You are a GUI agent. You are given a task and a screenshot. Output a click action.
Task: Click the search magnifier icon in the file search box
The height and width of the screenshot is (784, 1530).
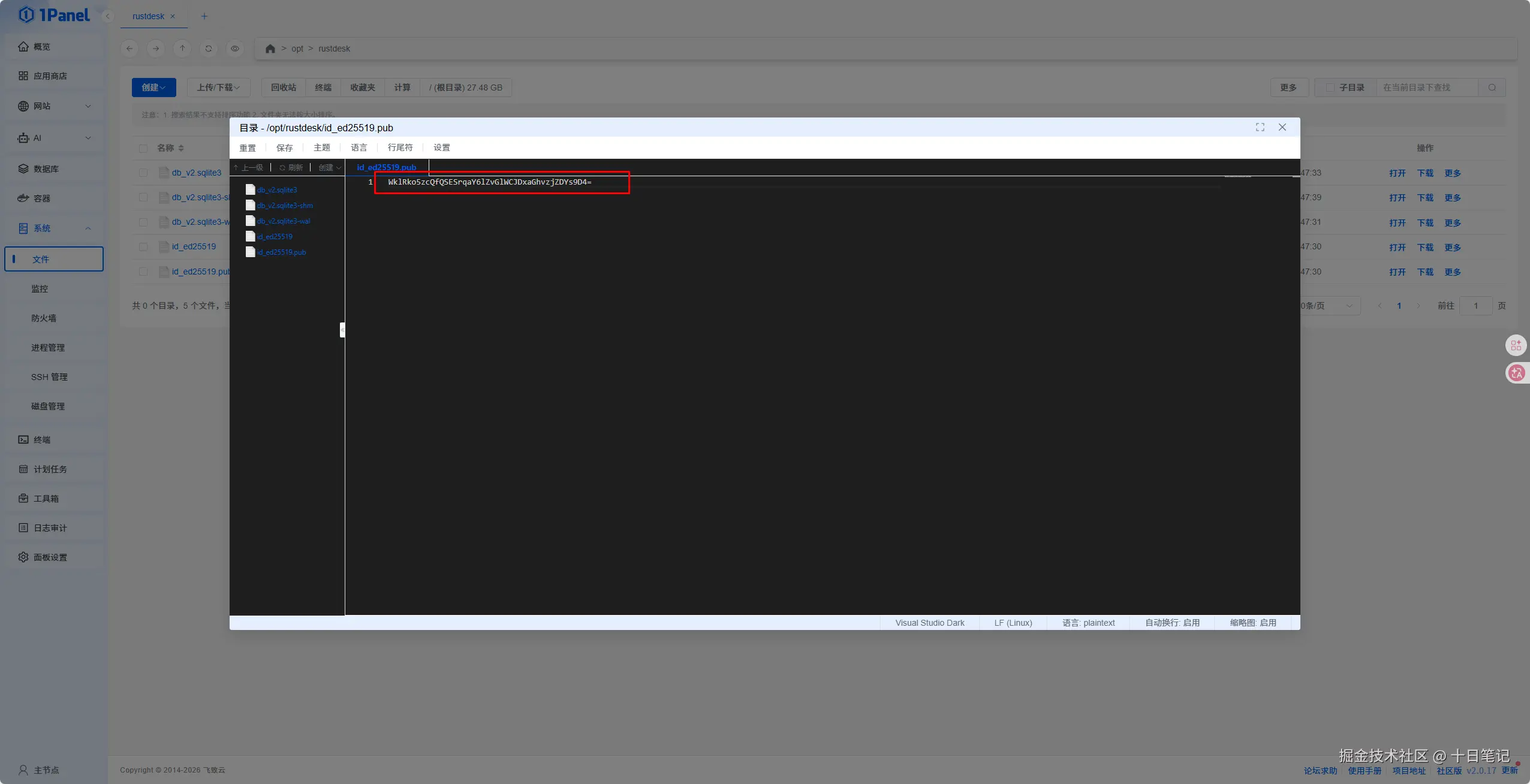(1492, 88)
